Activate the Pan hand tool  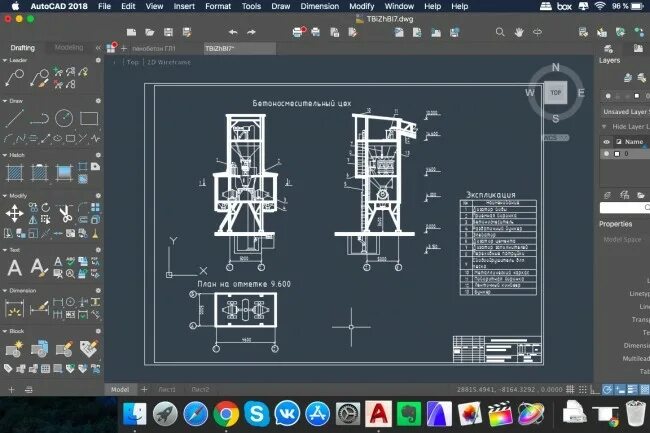[x=519, y=32]
